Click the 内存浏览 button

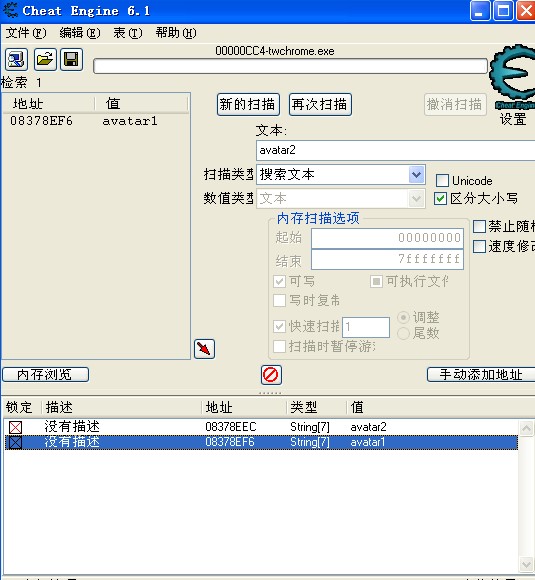(x=46, y=375)
